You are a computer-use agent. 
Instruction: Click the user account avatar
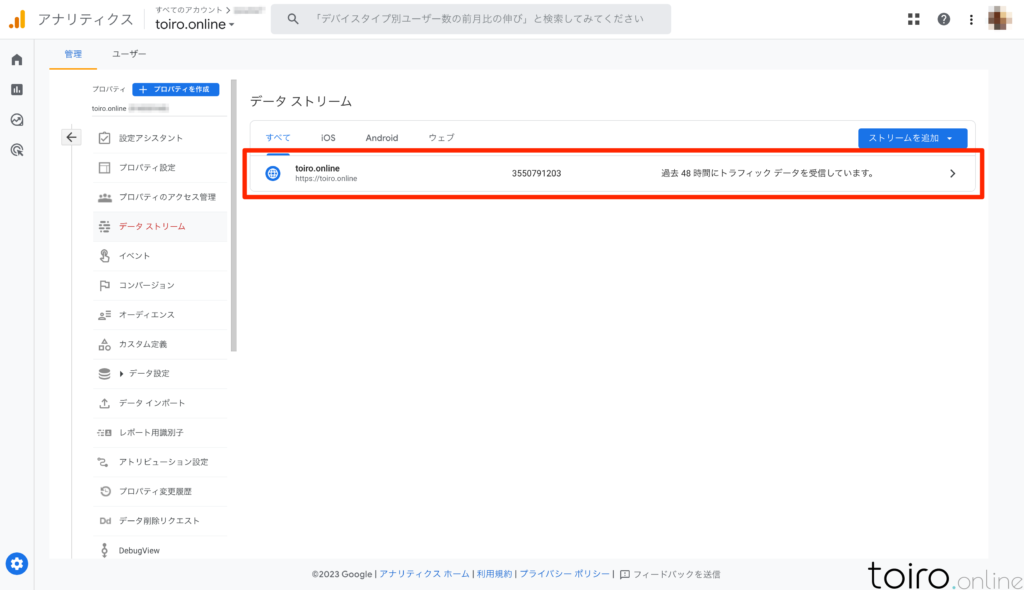(999, 19)
